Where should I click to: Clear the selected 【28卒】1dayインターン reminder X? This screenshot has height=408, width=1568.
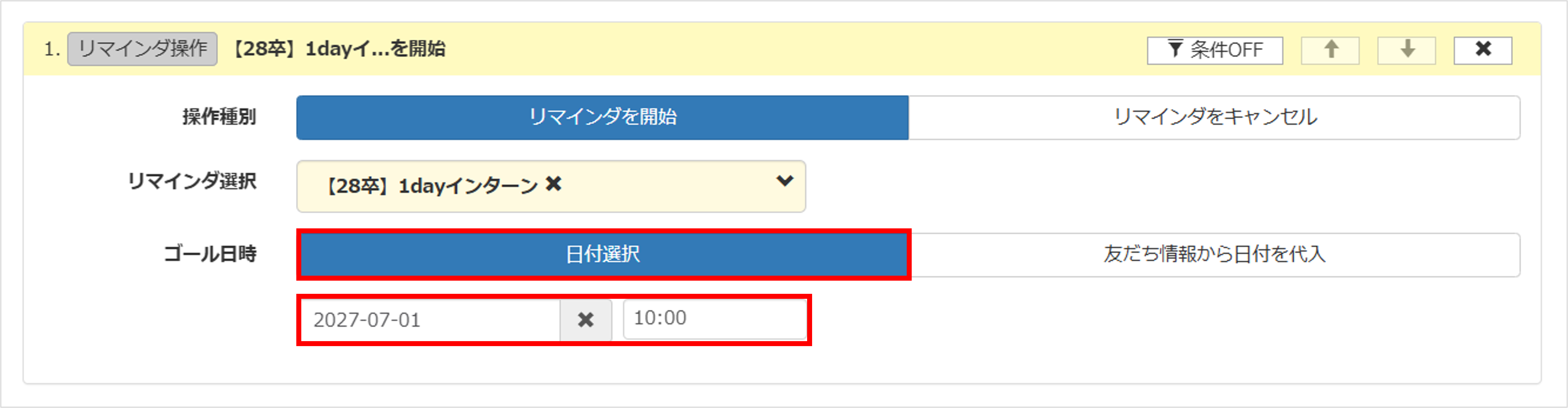coord(553,184)
